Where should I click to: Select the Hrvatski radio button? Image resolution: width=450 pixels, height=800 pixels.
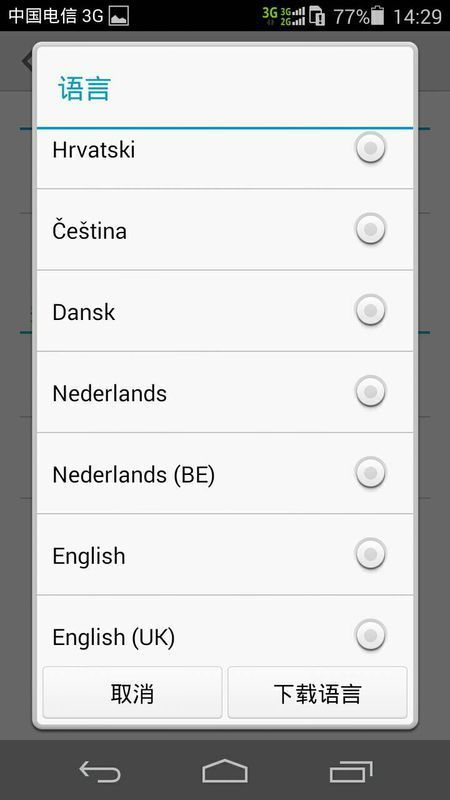pyautogui.click(x=370, y=148)
